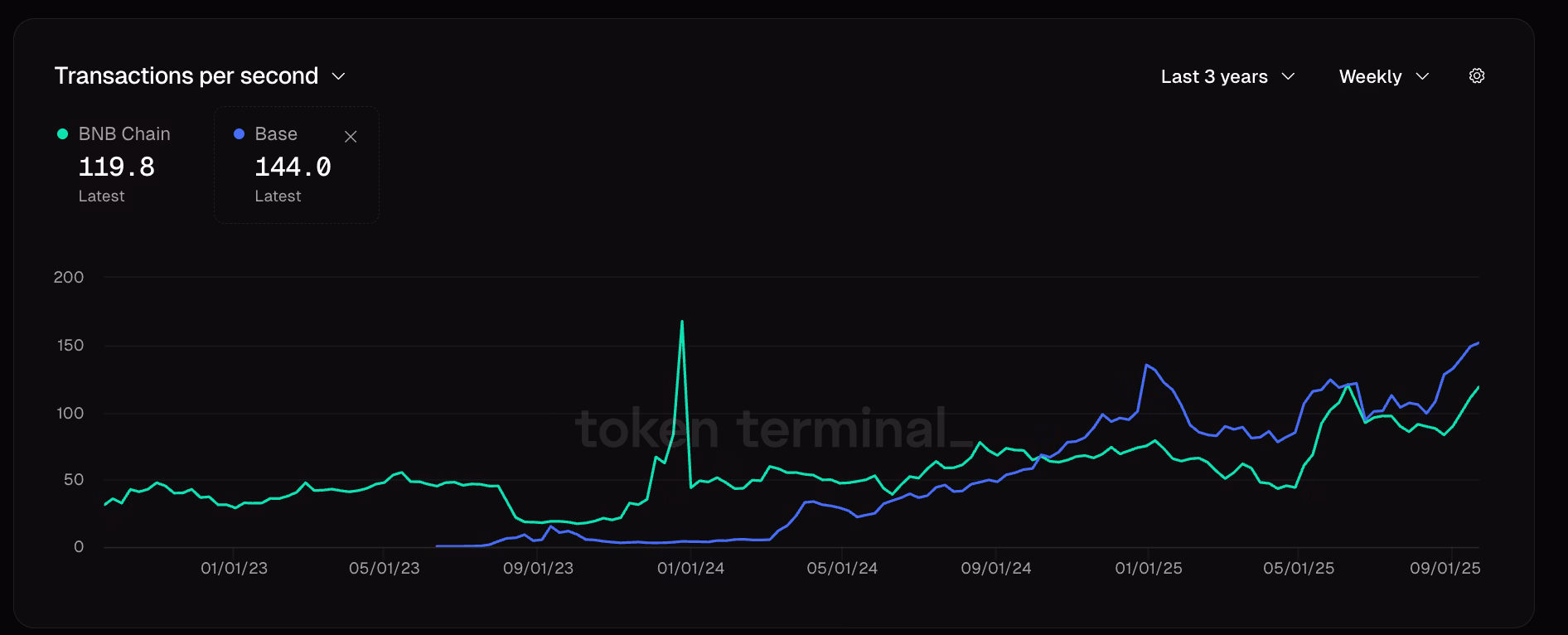Open the Weekly interval dropdown
The height and width of the screenshot is (635, 1568).
point(1383,76)
